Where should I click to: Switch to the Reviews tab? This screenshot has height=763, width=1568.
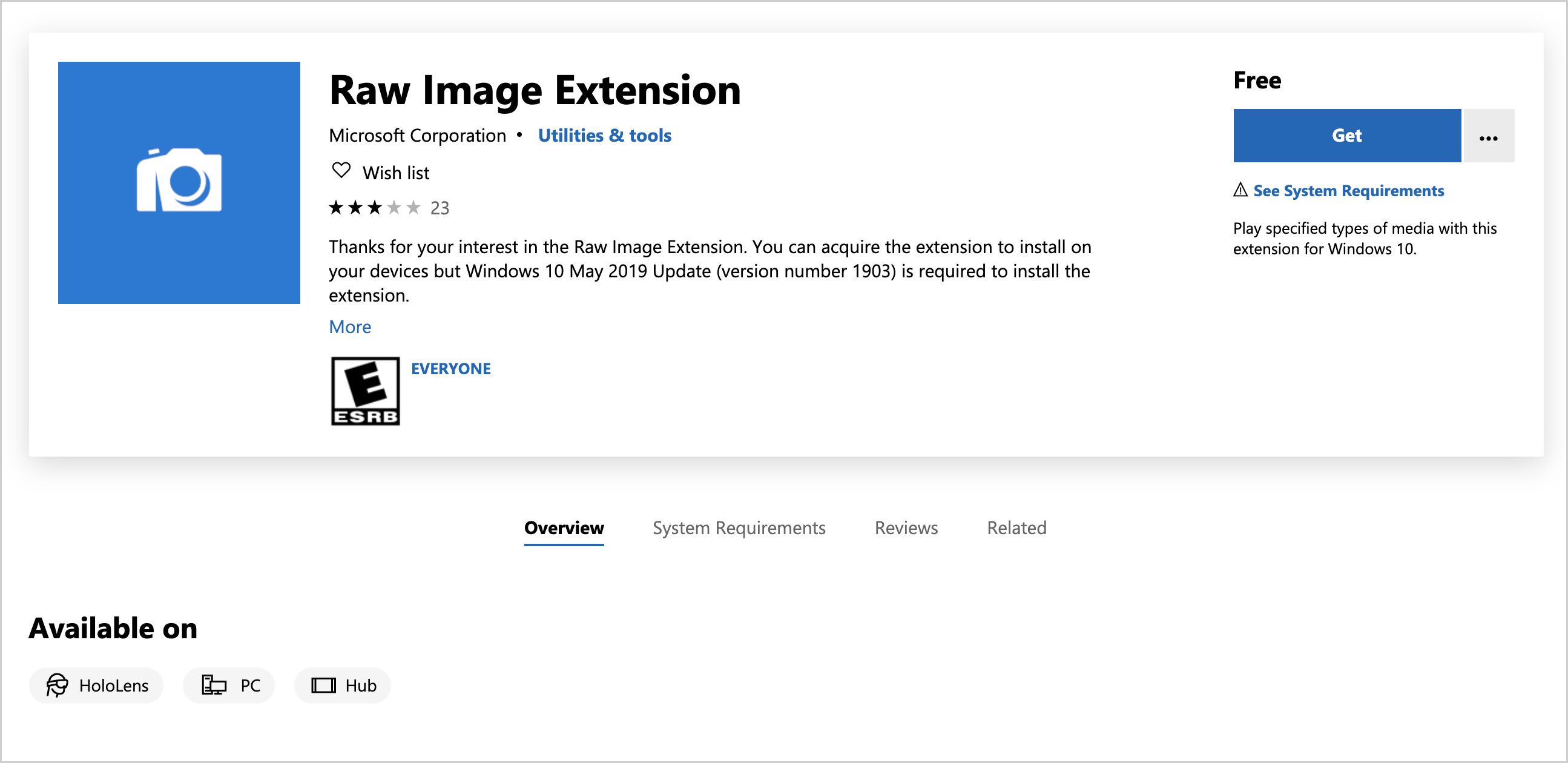[905, 527]
